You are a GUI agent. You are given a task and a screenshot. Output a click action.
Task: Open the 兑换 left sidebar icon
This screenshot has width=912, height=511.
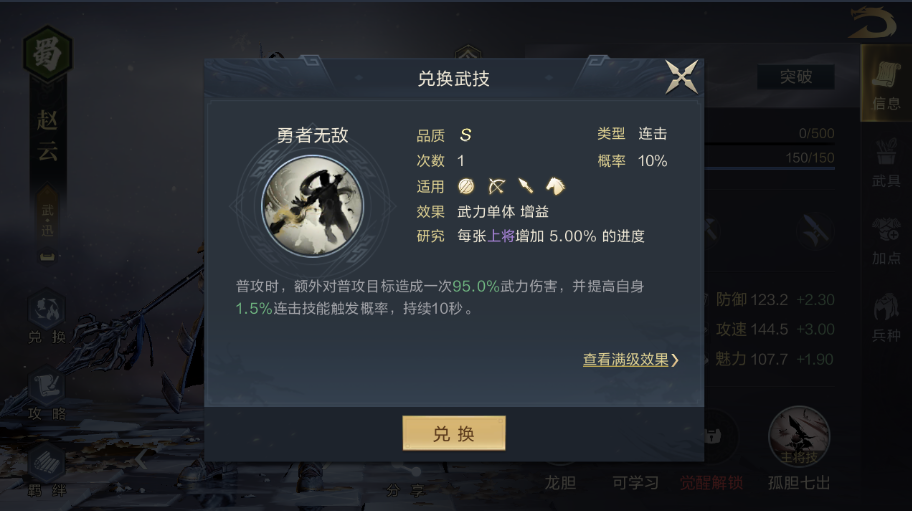pos(47,316)
